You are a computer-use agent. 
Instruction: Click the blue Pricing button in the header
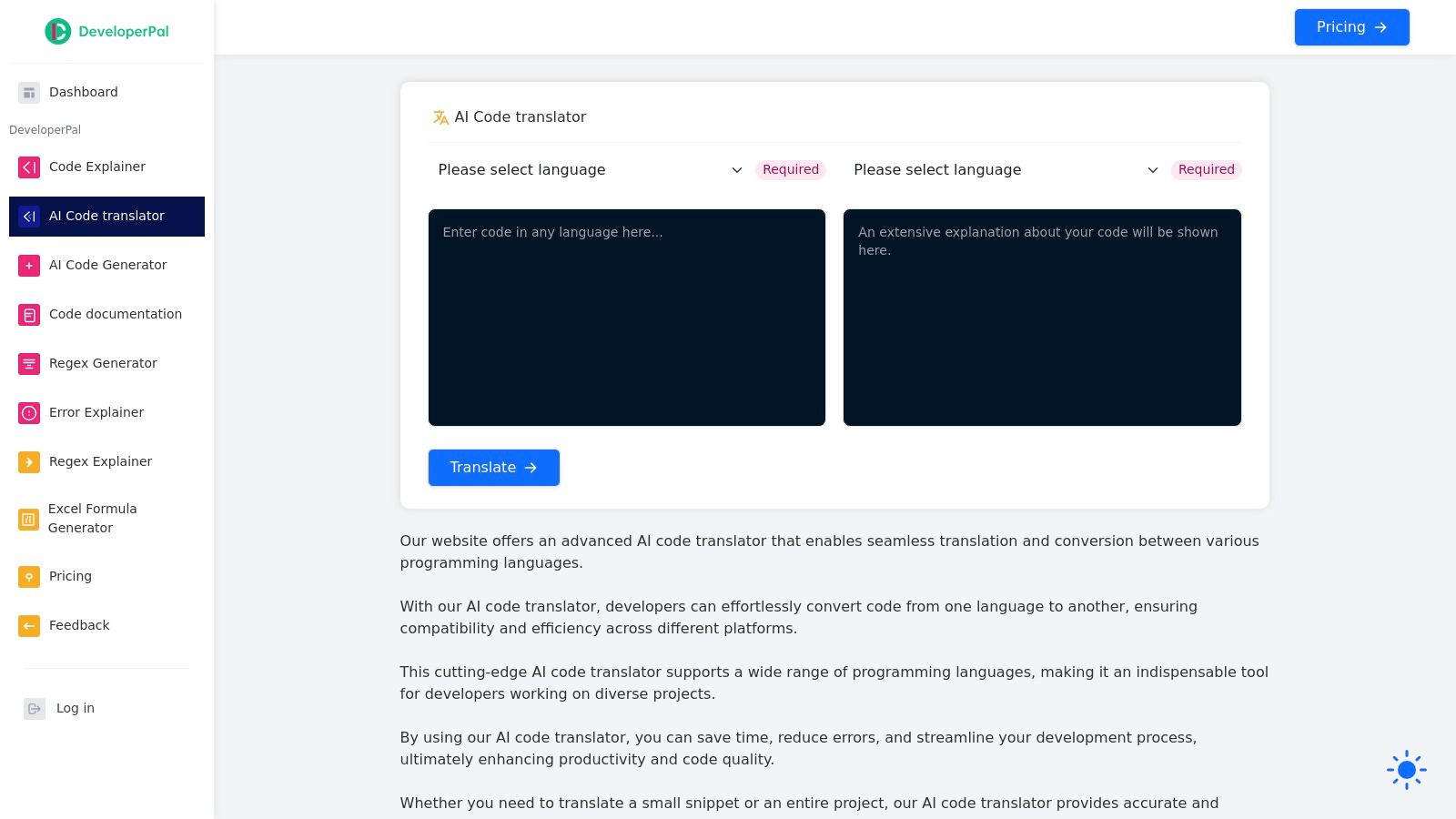click(x=1351, y=27)
